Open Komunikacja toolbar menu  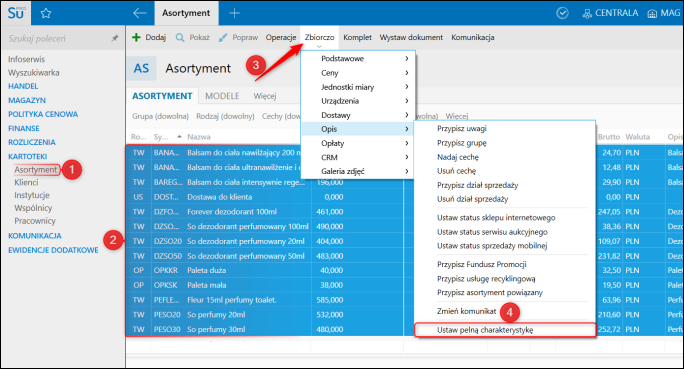(472, 38)
